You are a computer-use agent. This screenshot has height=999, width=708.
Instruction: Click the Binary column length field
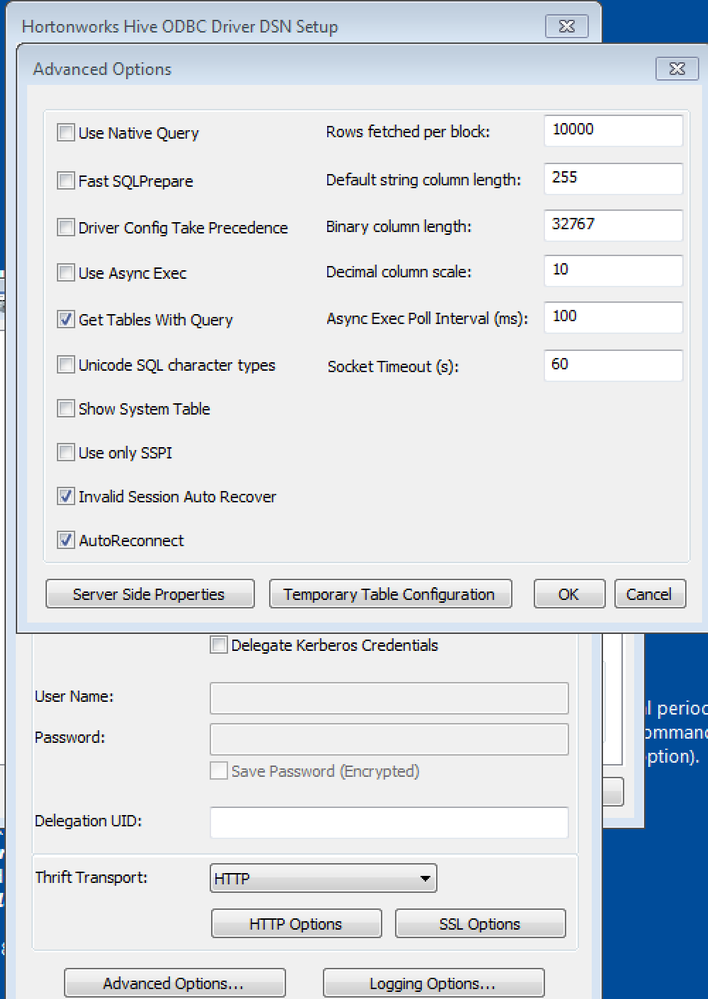click(x=613, y=225)
